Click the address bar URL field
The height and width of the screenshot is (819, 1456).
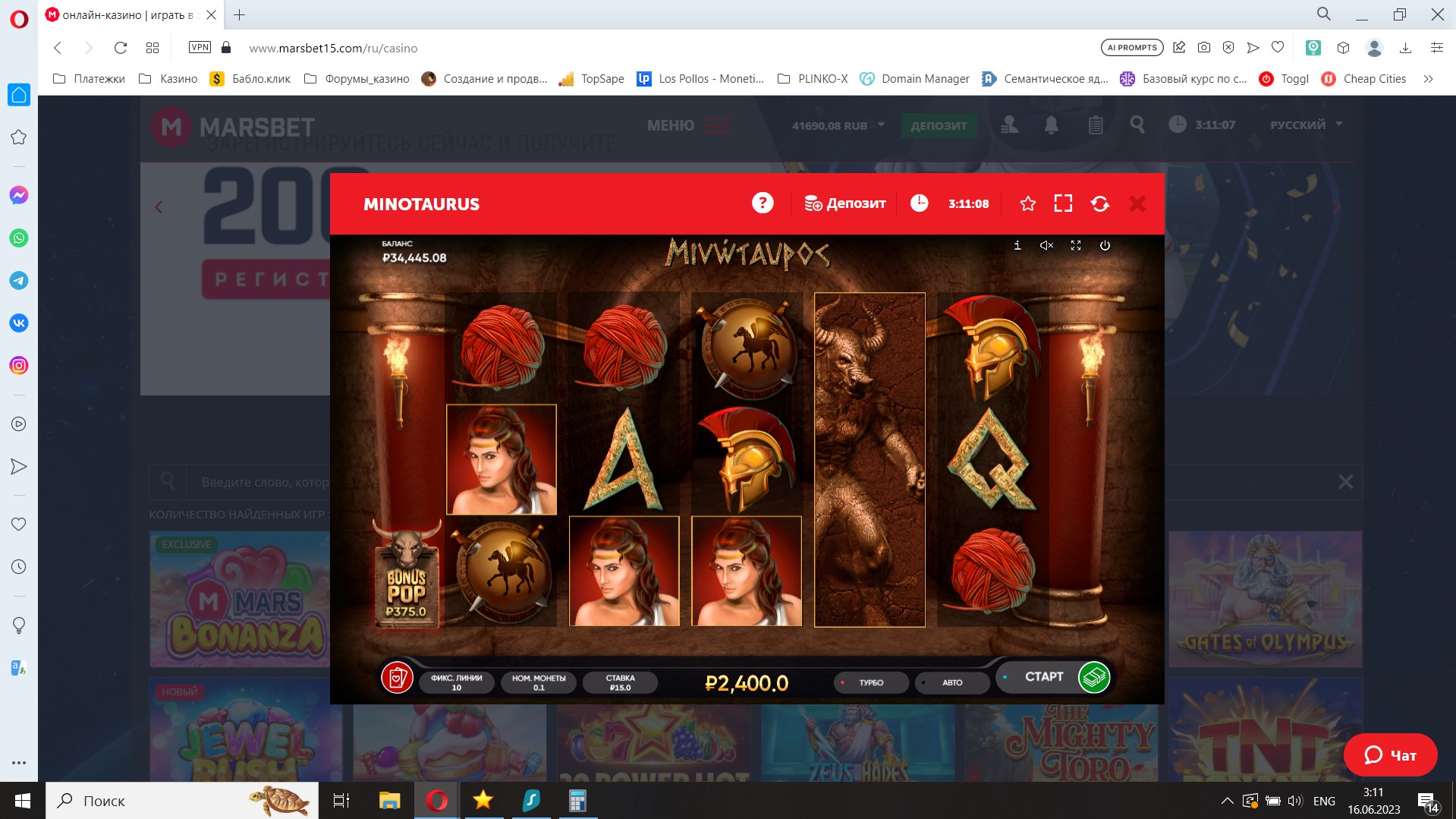[x=668, y=48]
